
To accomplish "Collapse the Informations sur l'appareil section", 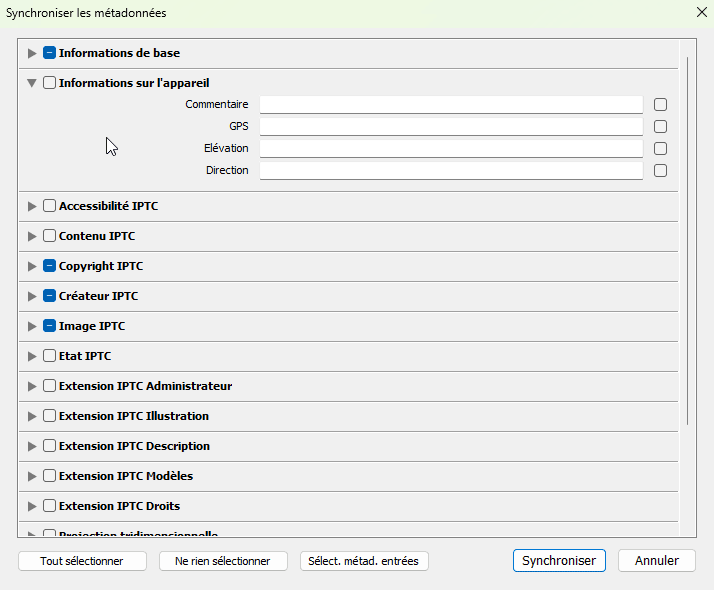I will pyautogui.click(x=32, y=83).
